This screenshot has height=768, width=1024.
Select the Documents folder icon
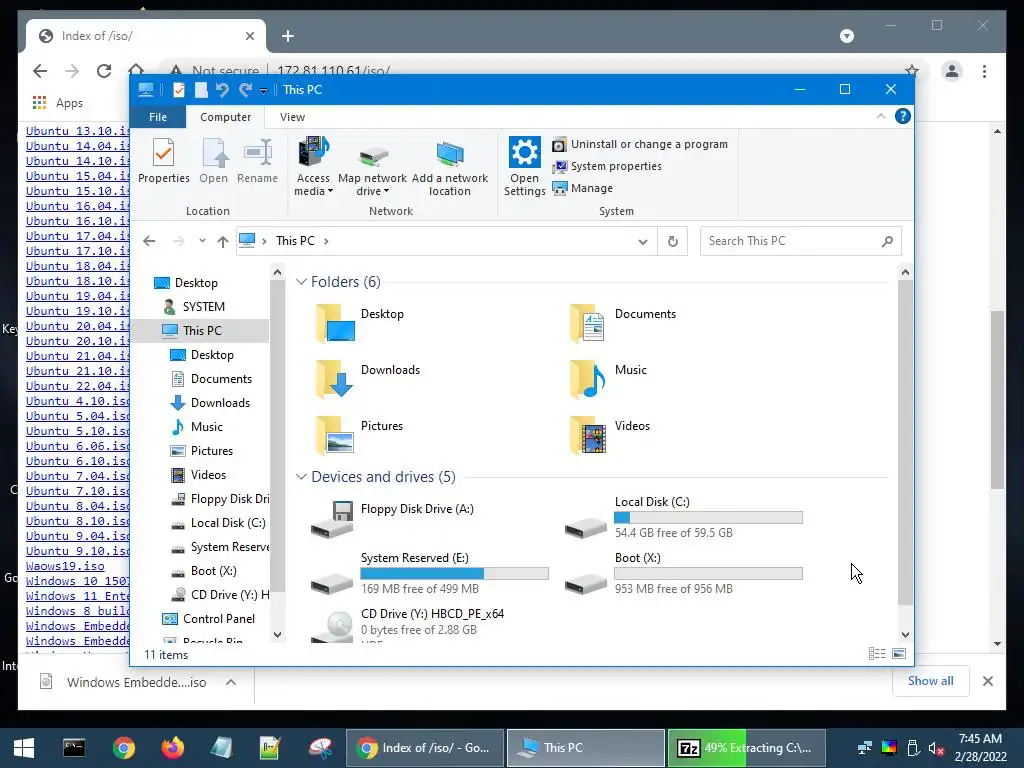[x=586, y=323]
